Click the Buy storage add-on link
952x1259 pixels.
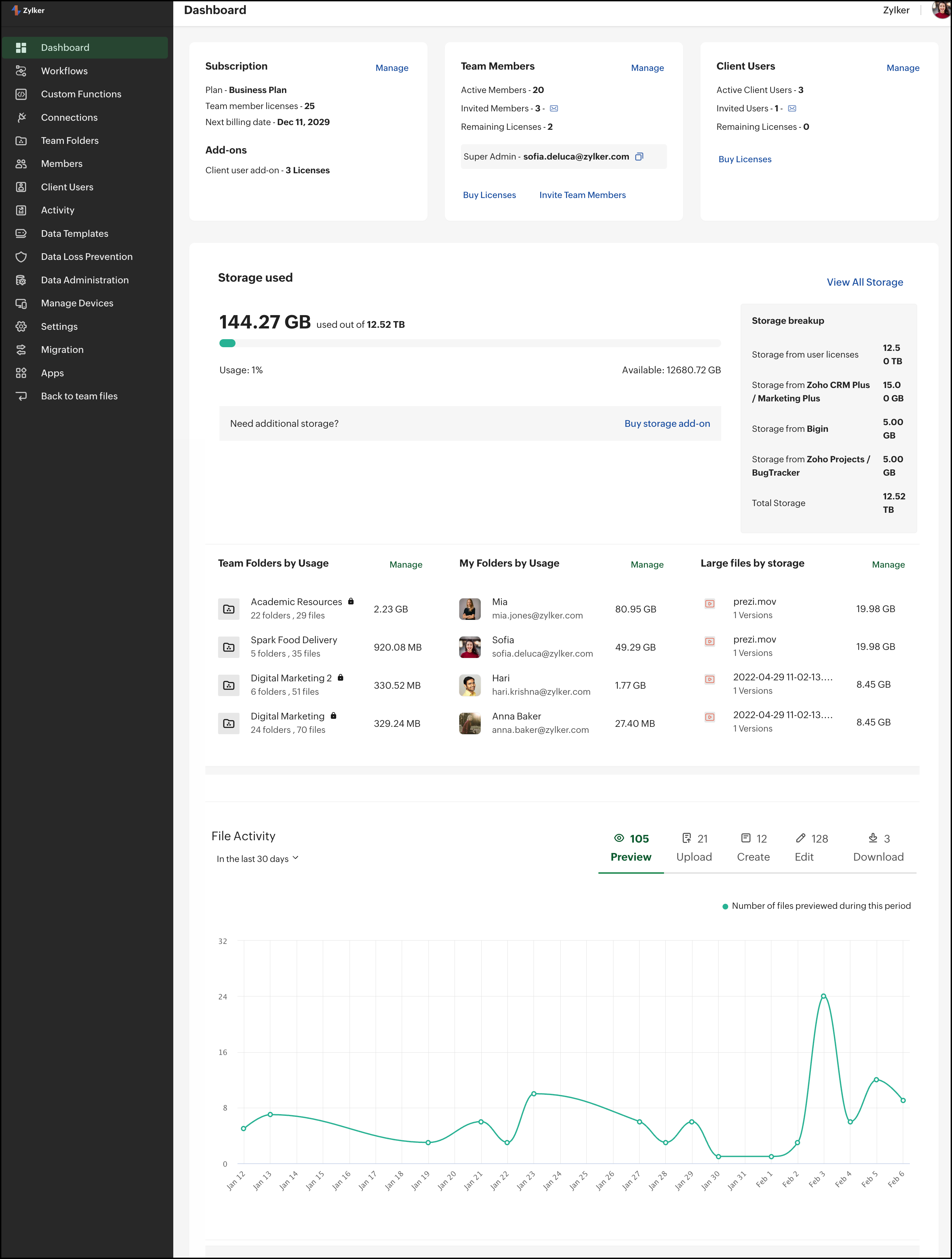(667, 423)
